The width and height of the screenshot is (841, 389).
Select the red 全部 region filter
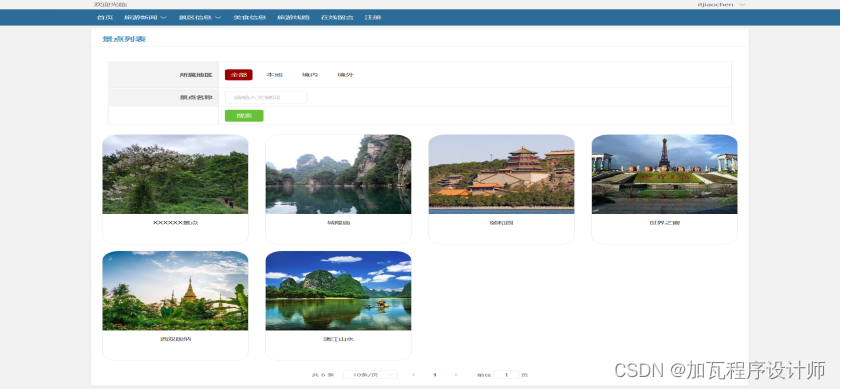click(x=239, y=75)
